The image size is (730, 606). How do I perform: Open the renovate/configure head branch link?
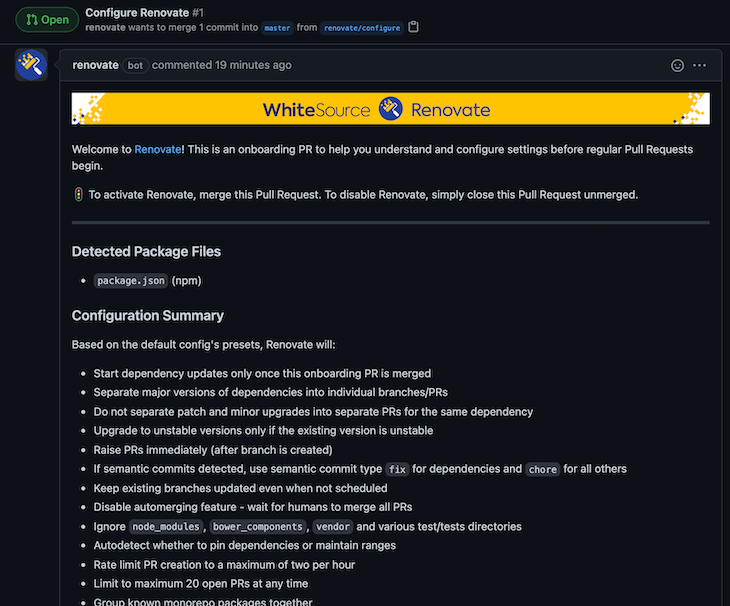tap(362, 28)
